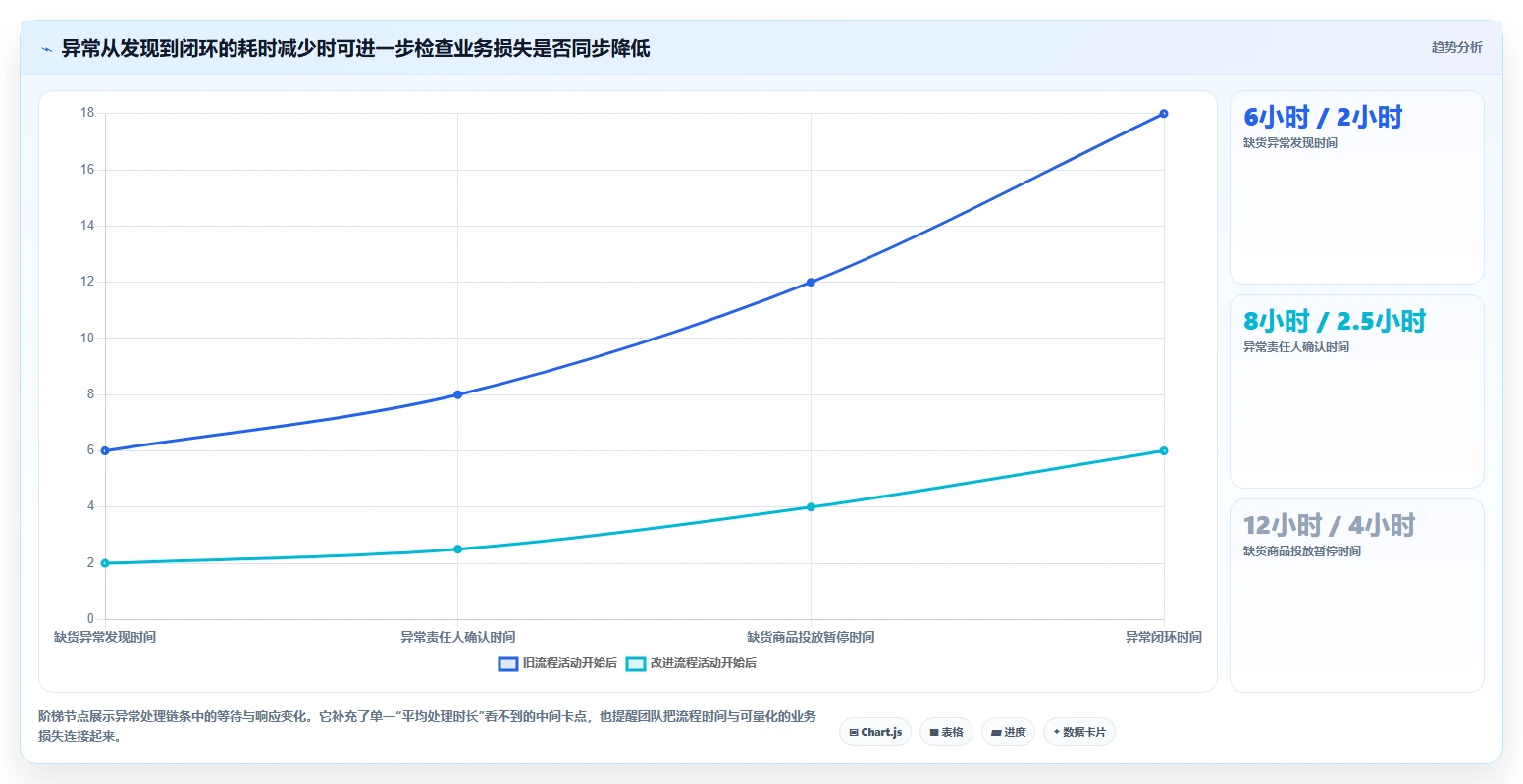
Task: Click the card caption 缺货商品投放暂停时间
Action: click(1302, 551)
